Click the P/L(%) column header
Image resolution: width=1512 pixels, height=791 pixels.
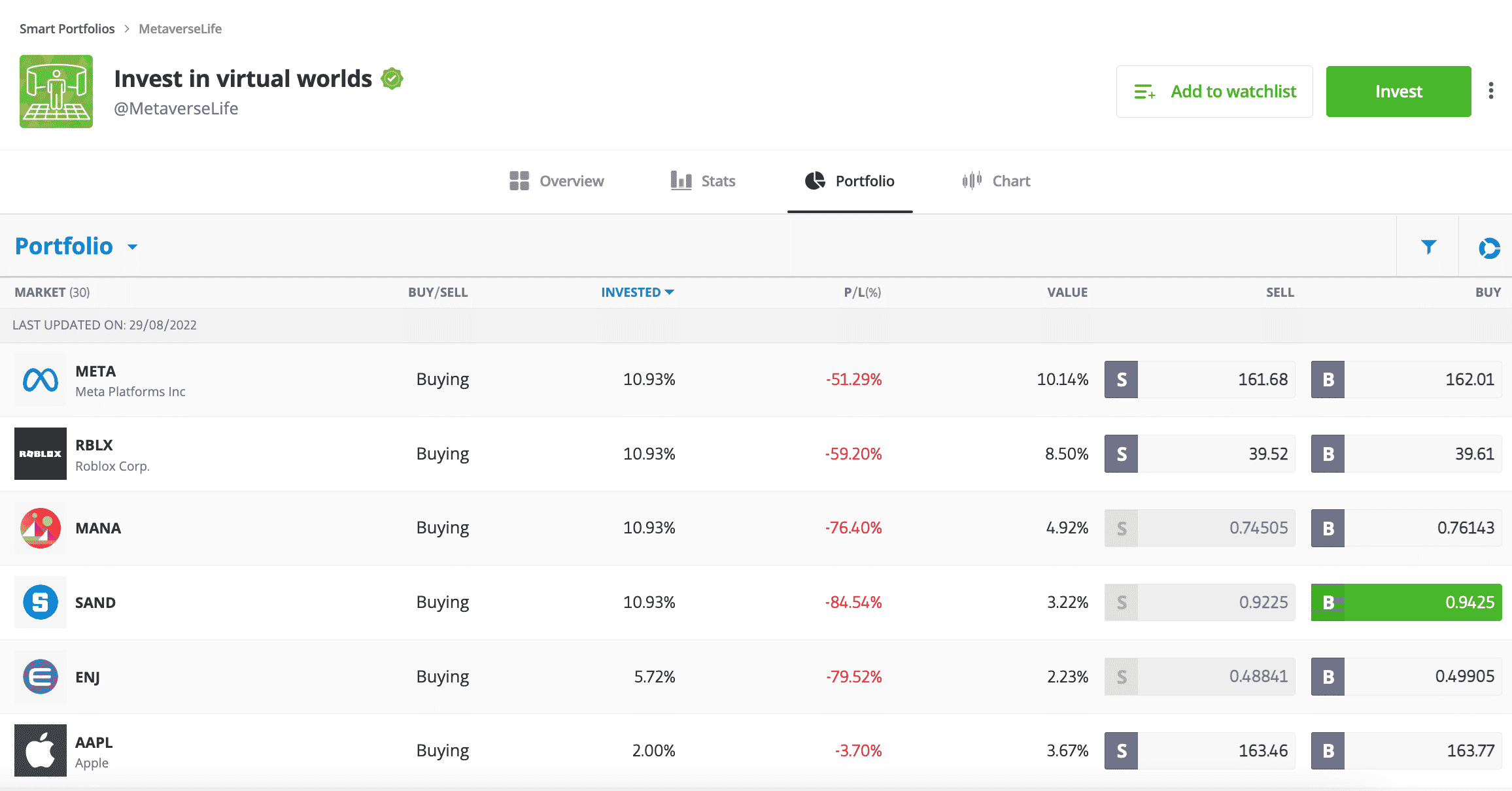(862, 292)
